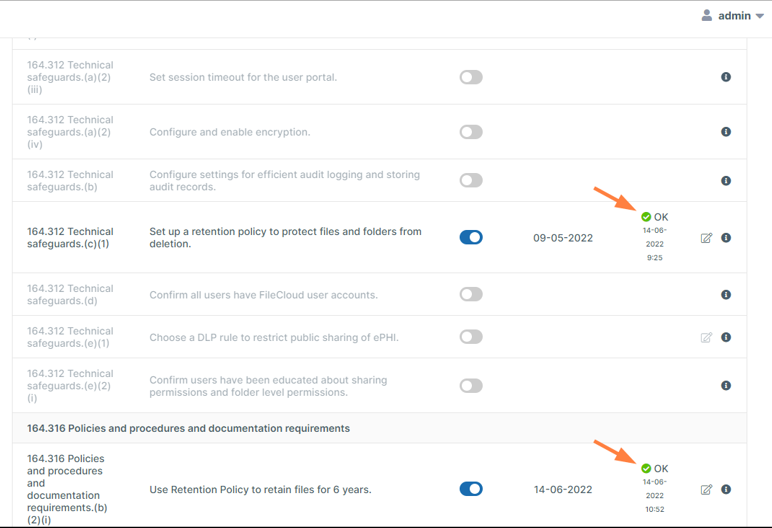Viewport: 772px width, 528px height.
Task: Edit the DLP rule for ePHI sharing
Action: click(x=706, y=338)
